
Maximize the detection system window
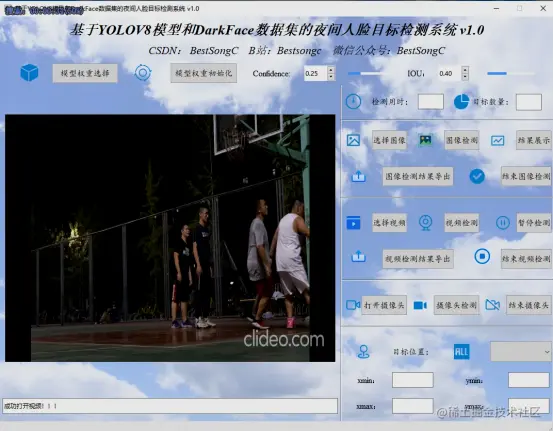[x=519, y=8]
